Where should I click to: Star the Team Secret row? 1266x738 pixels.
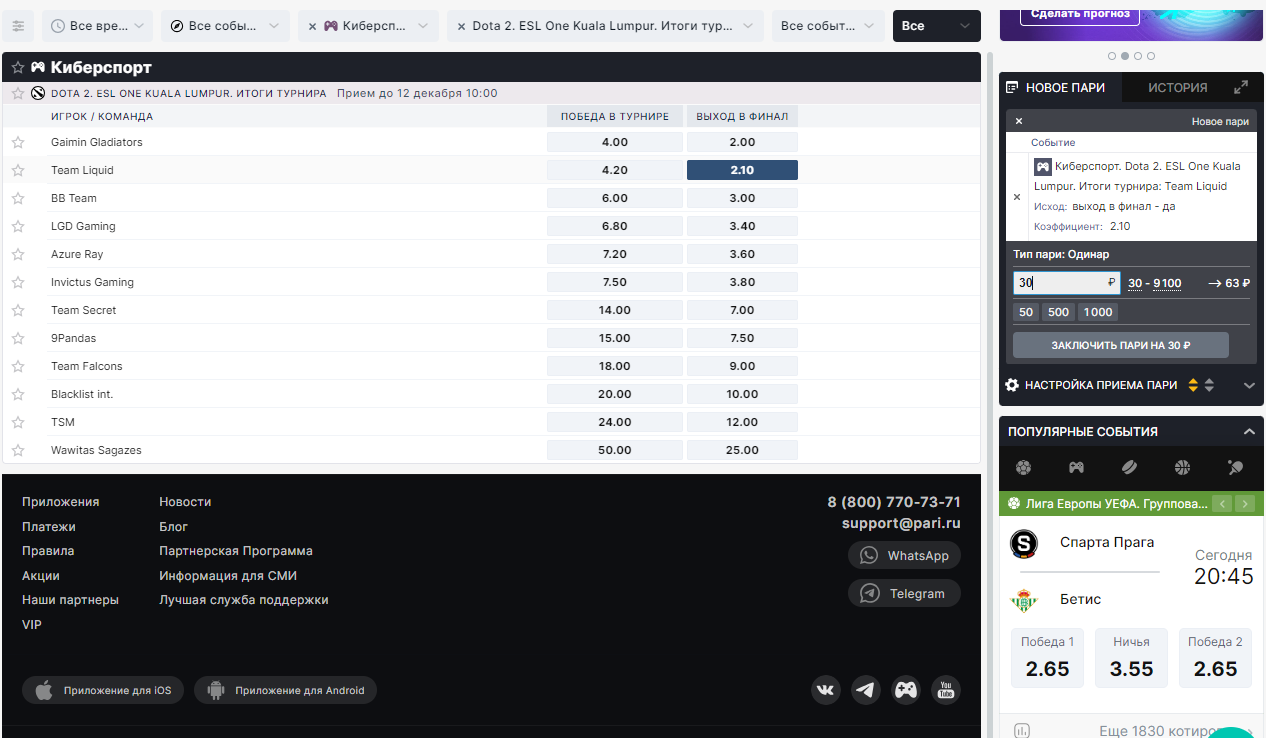18,310
